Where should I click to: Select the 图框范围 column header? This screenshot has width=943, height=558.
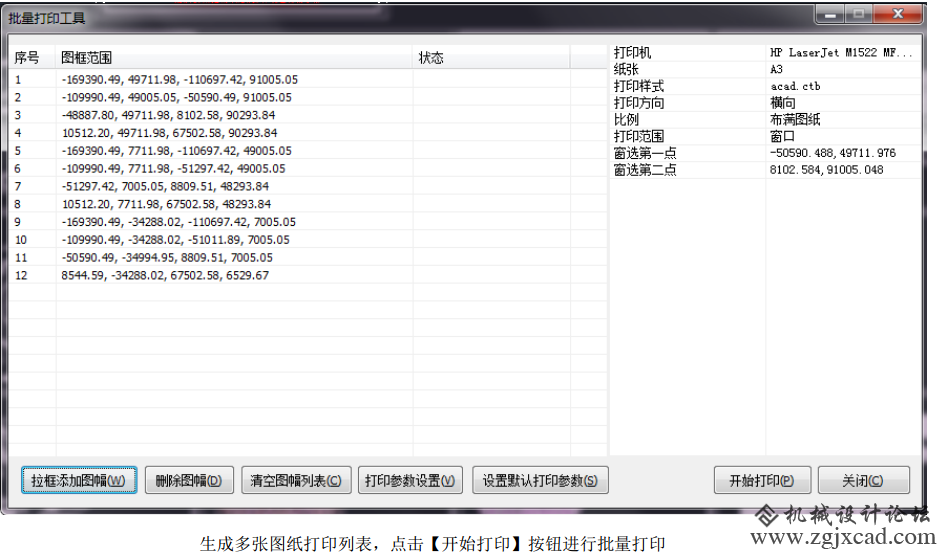234,58
